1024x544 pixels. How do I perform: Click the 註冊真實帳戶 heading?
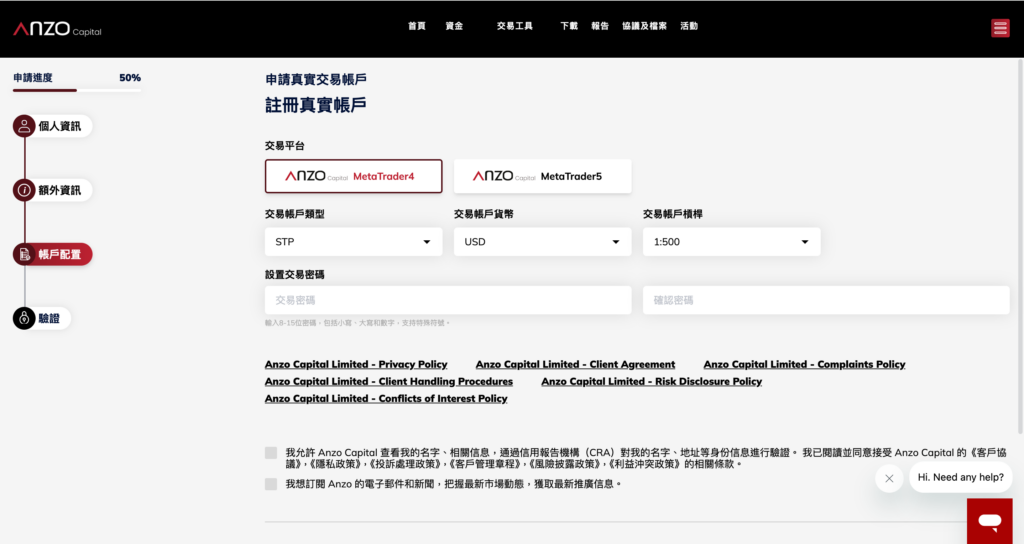(315, 105)
